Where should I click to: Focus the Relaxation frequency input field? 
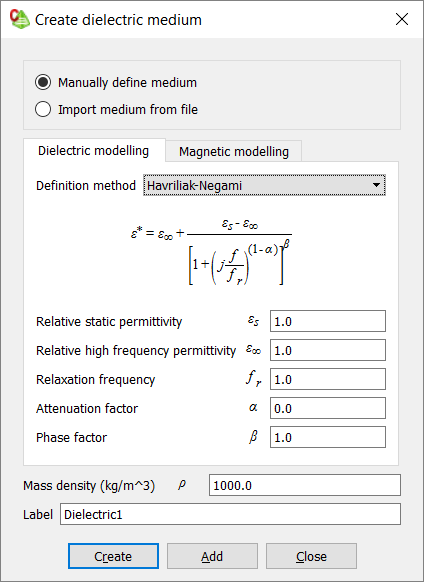click(327, 379)
